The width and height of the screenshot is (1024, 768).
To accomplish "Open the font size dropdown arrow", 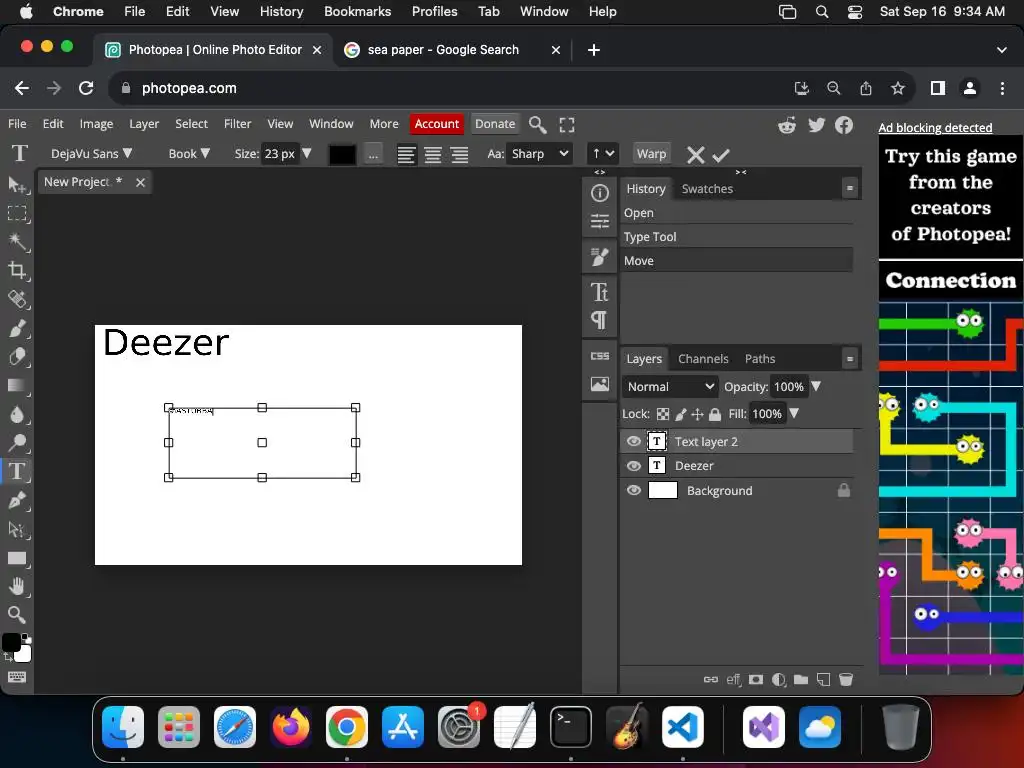I will coord(307,153).
